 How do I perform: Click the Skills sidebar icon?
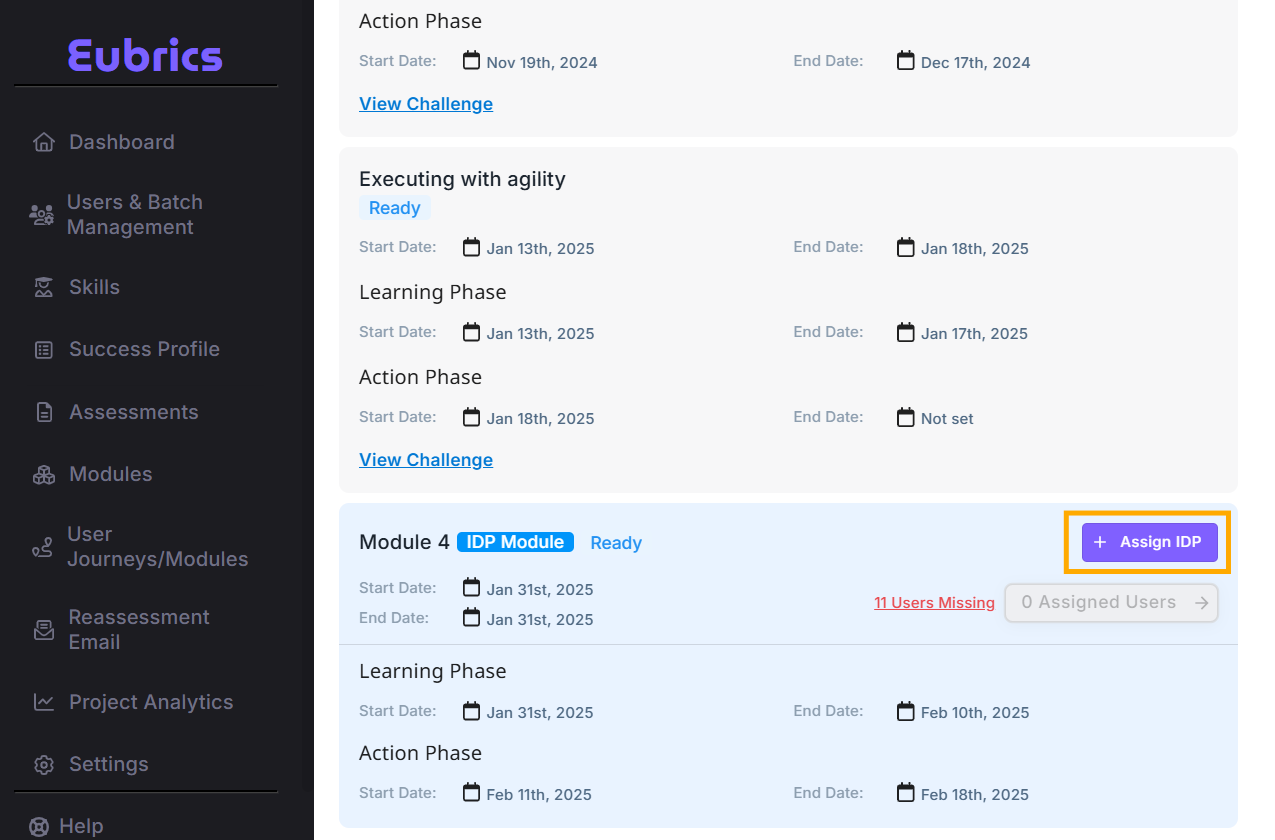[43, 288]
